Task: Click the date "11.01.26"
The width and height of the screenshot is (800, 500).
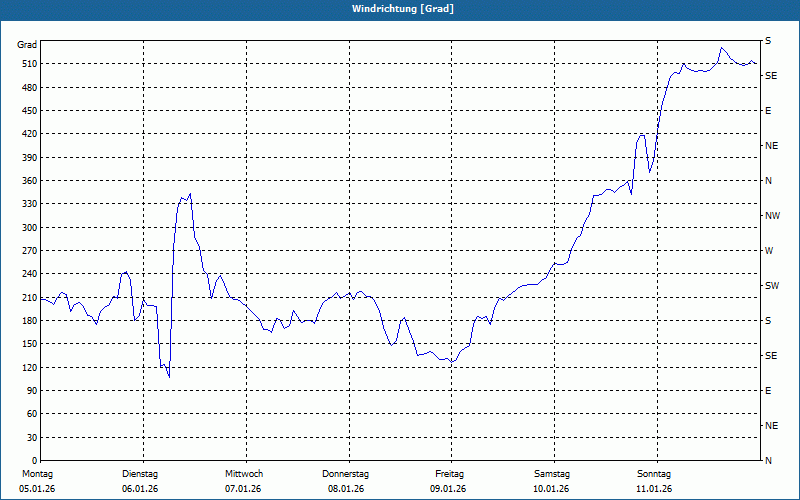Action: coord(654,489)
